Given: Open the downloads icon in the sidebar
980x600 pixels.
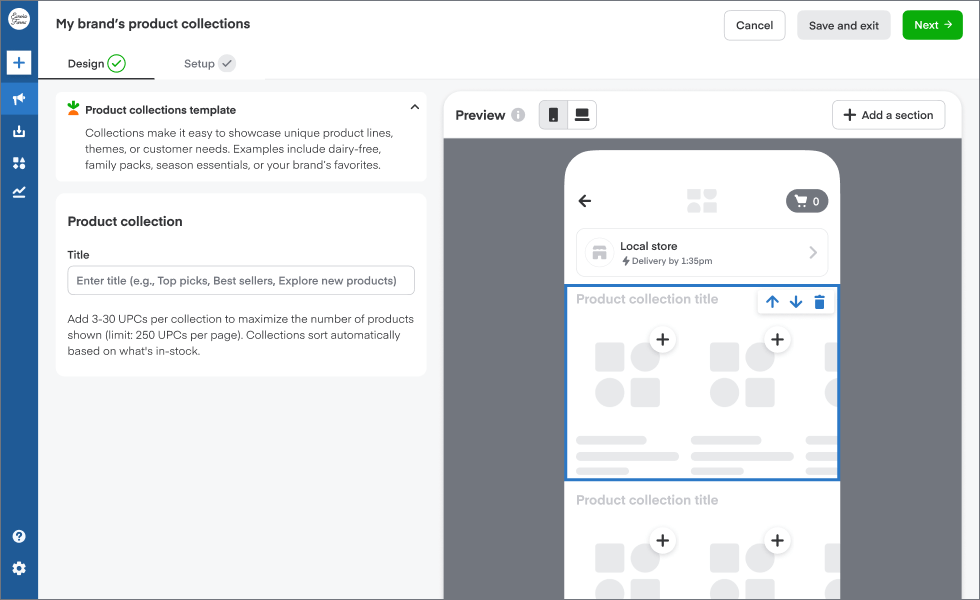Looking at the screenshot, I should tap(18, 130).
